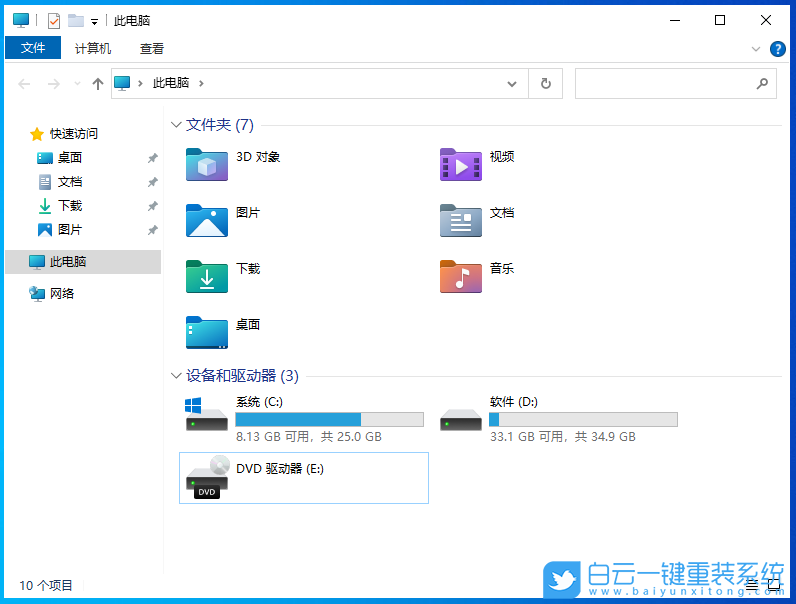
Task: Open the 文档 folder icon in main pane
Action: 460,220
